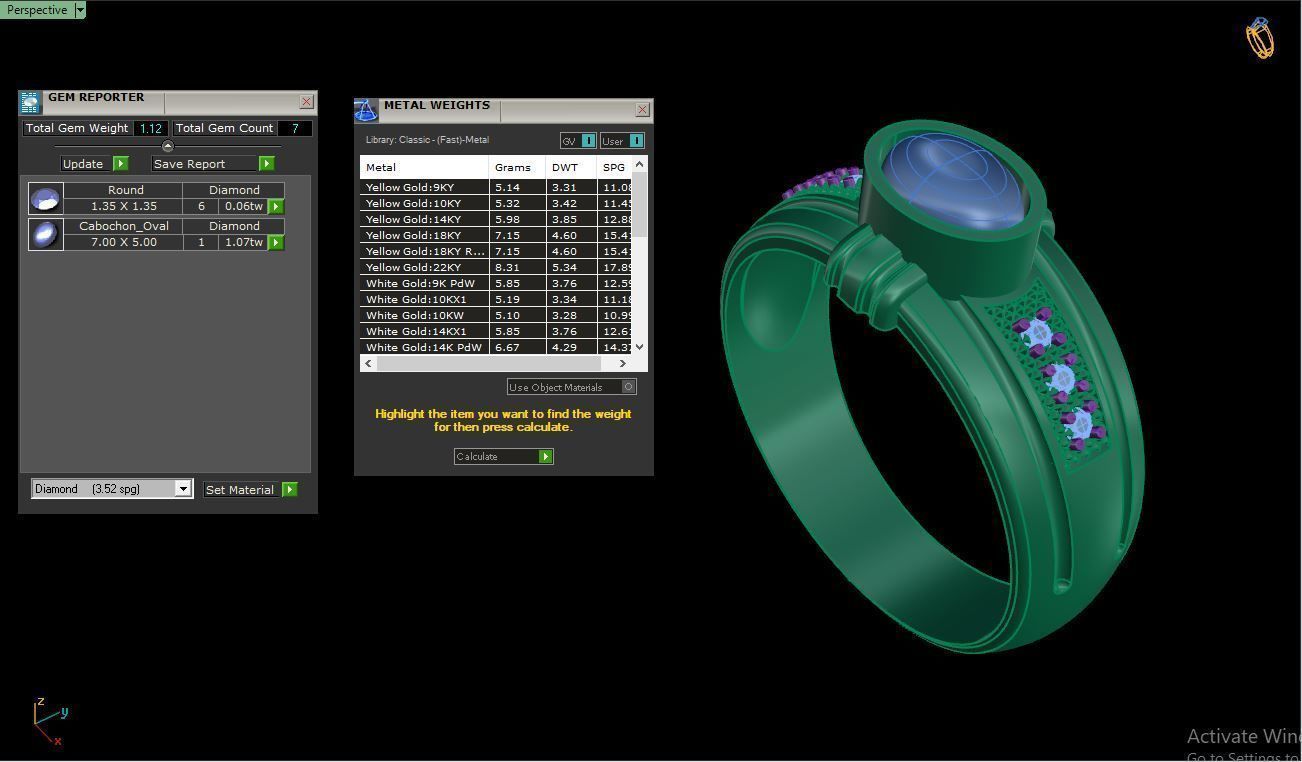The image size is (1302, 762).
Task: Click the metal table vertical scrollbar thumb
Action: (x=640, y=205)
